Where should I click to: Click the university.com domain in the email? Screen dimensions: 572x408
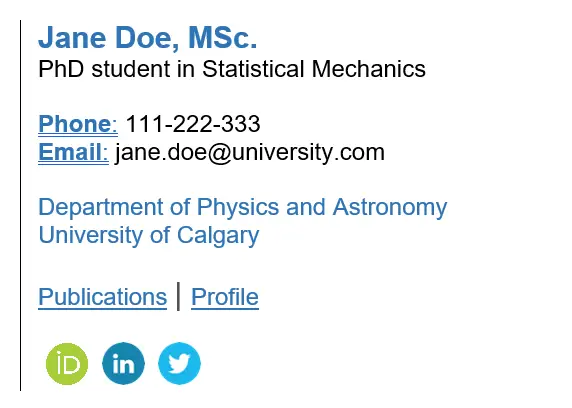coord(308,153)
